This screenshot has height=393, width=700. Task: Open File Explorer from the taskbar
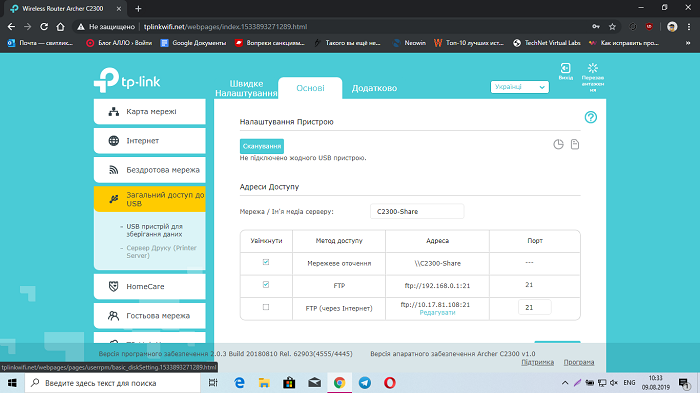click(264, 383)
